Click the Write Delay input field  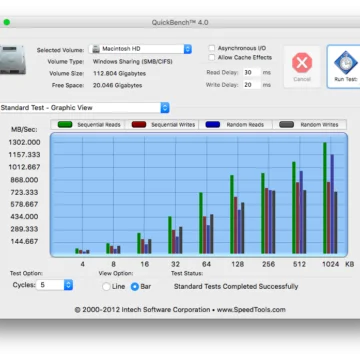251,85
